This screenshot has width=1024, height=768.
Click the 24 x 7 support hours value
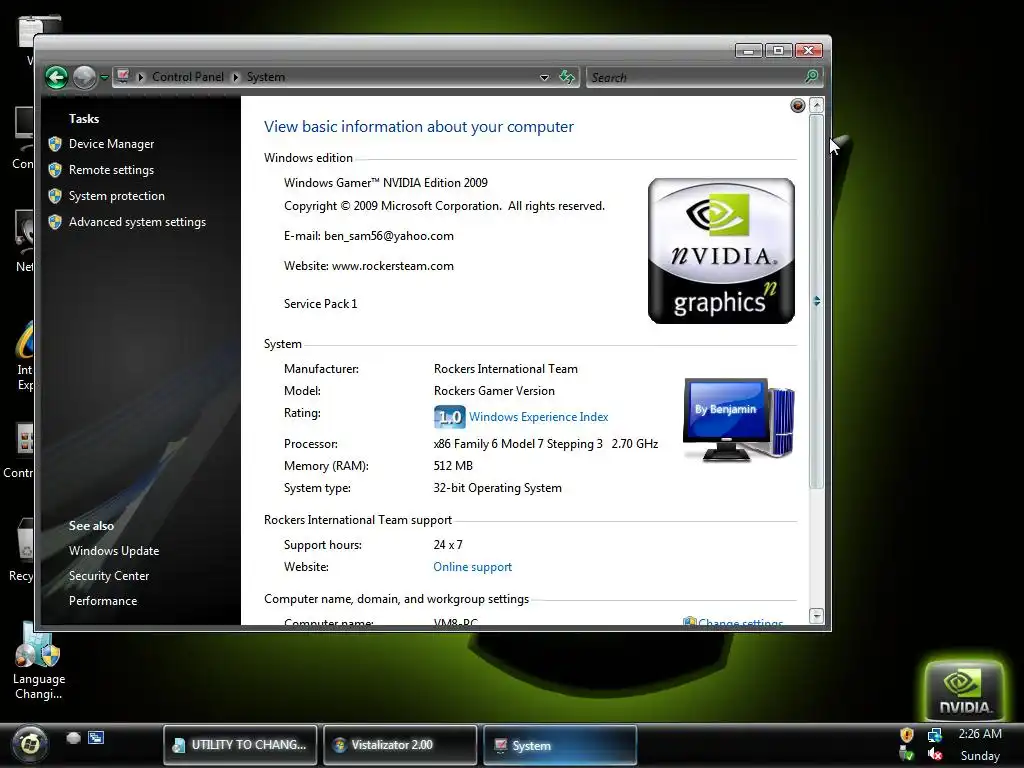pos(448,545)
